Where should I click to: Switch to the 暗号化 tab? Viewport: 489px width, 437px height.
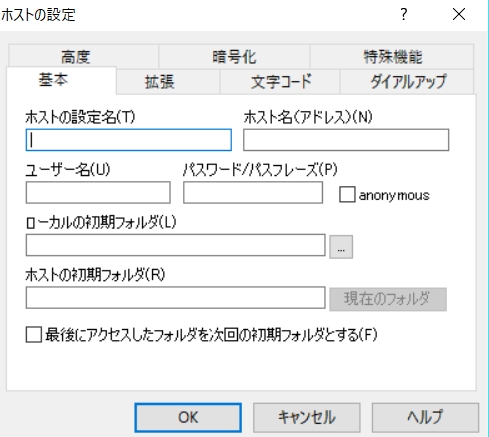[234, 57]
